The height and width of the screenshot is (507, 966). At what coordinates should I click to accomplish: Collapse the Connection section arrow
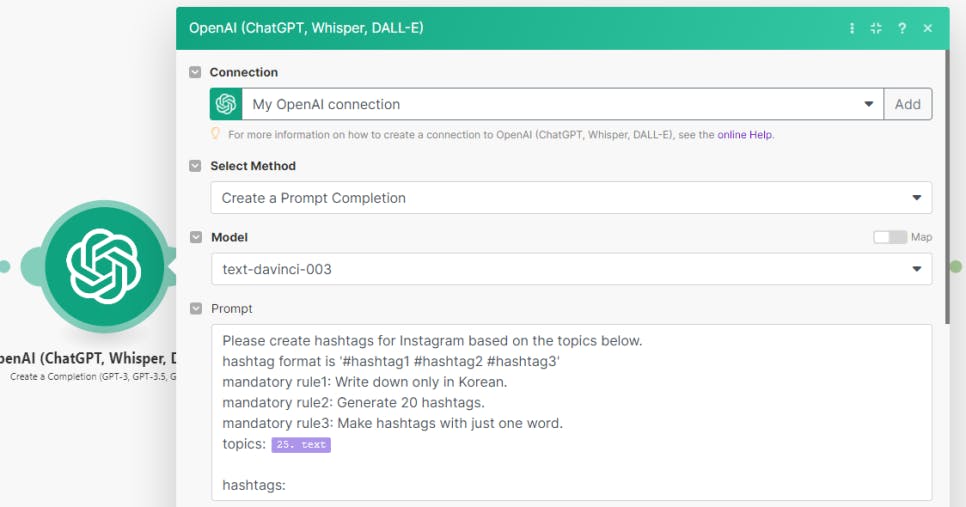tap(196, 72)
